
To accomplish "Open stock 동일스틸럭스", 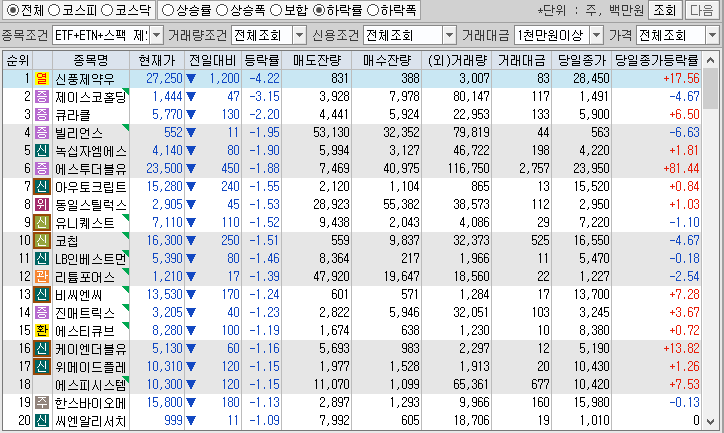I will pyautogui.click(x=90, y=205).
